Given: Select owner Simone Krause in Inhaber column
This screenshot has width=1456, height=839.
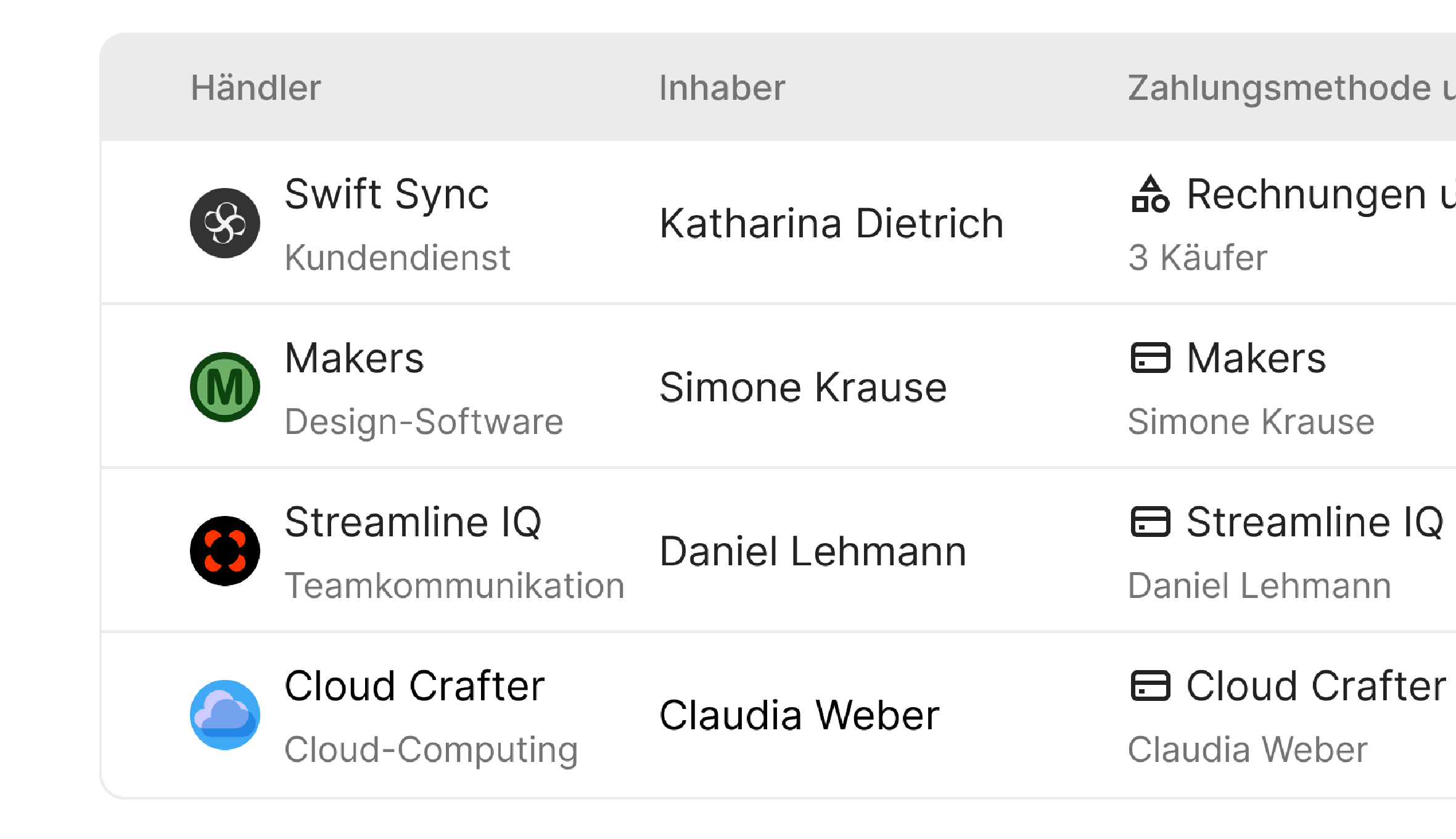Looking at the screenshot, I should pos(803,387).
